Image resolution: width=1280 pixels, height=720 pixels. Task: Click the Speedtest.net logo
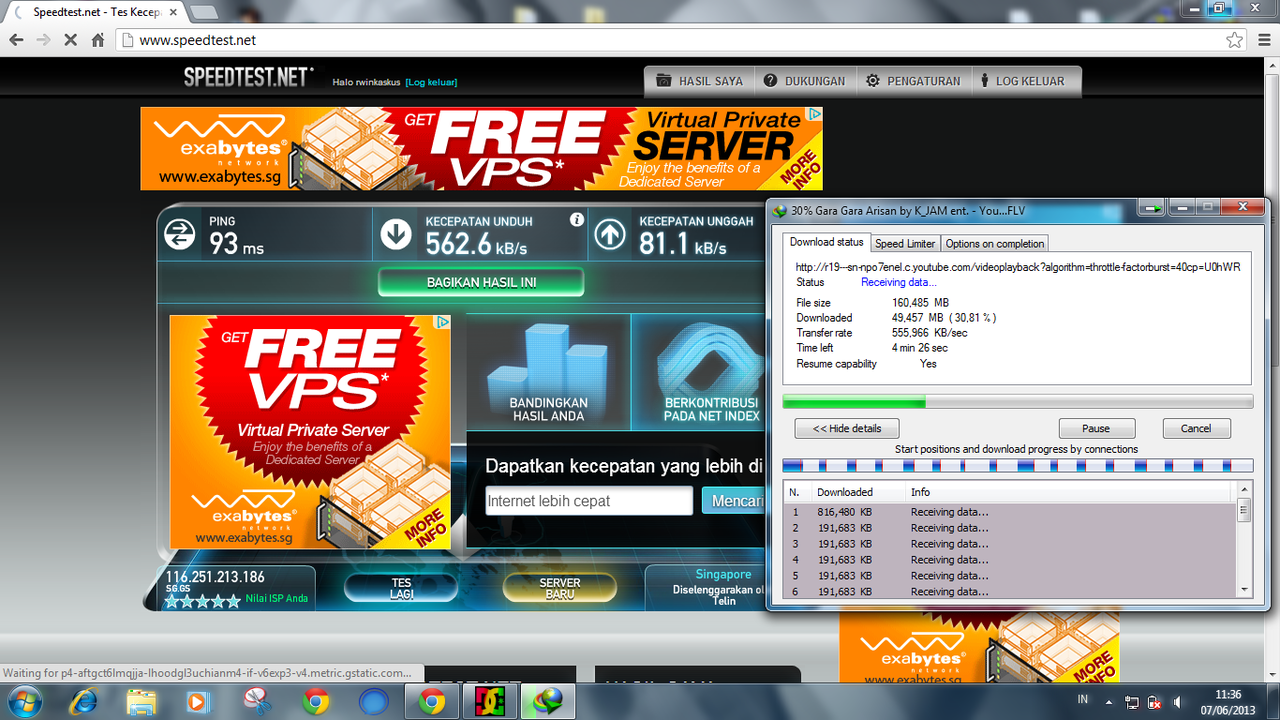coord(248,78)
